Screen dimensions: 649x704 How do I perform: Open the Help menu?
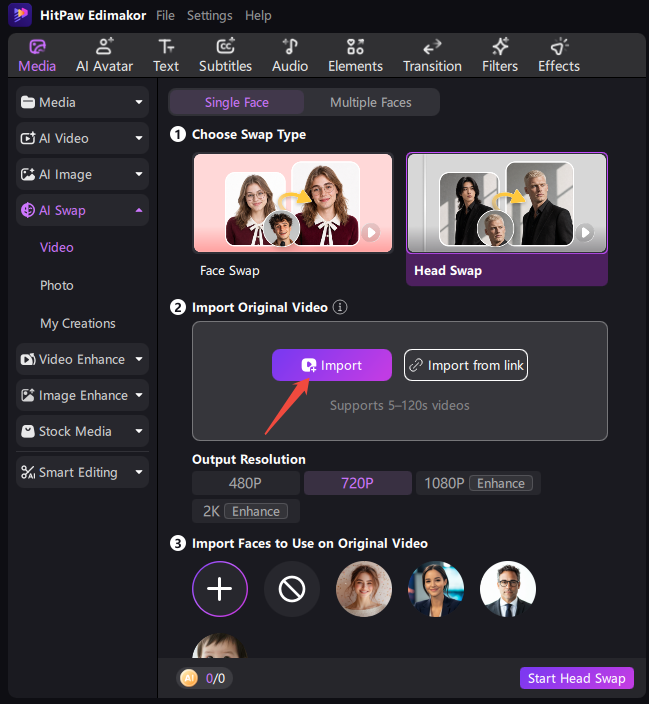click(258, 16)
